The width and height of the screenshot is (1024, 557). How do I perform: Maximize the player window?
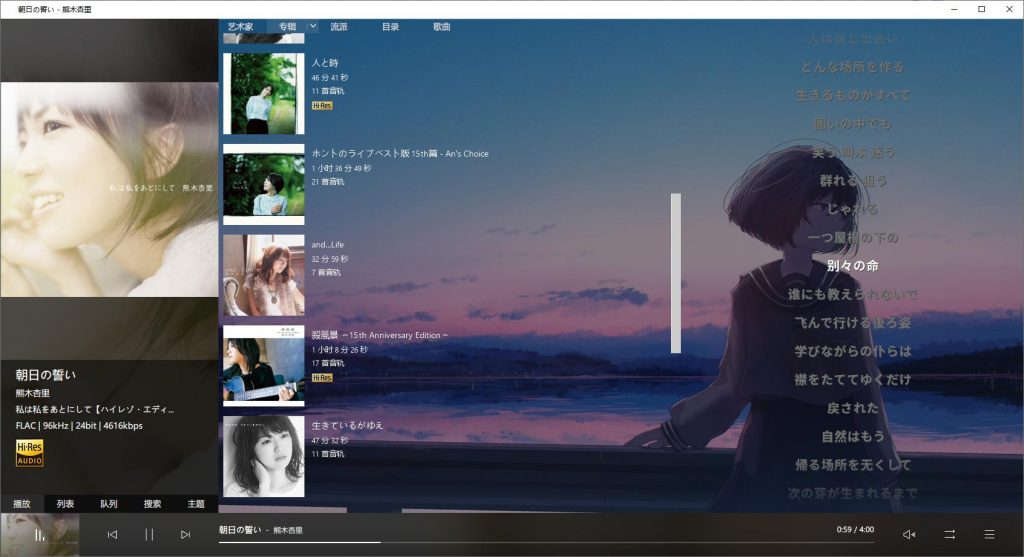pyautogui.click(x=982, y=9)
